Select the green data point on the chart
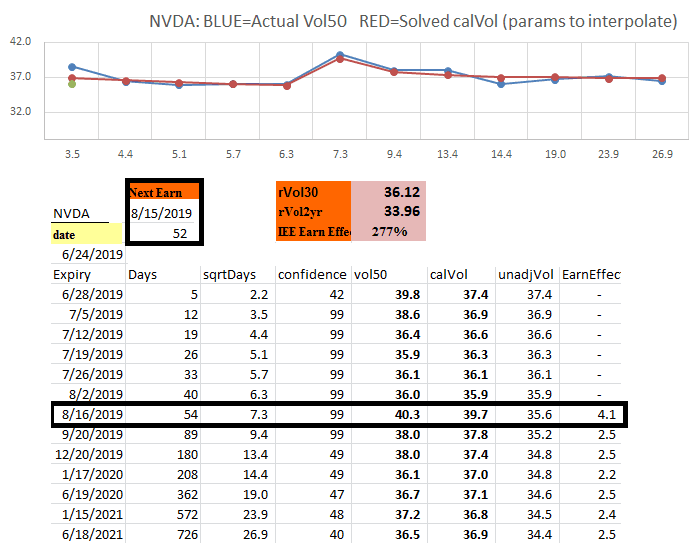 coord(72,84)
